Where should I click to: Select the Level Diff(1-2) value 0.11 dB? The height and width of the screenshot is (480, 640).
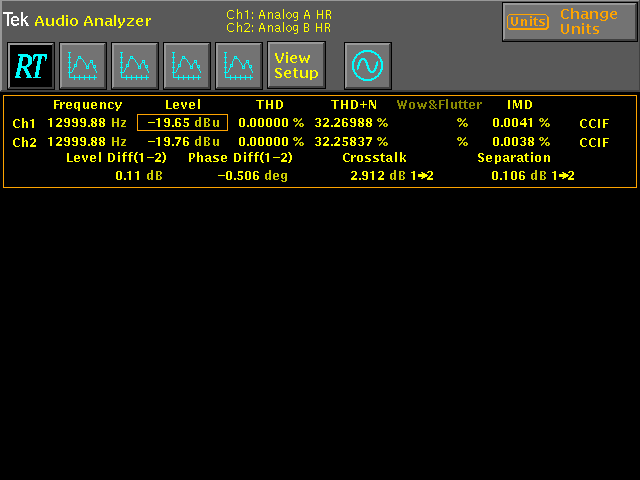[x=139, y=176]
